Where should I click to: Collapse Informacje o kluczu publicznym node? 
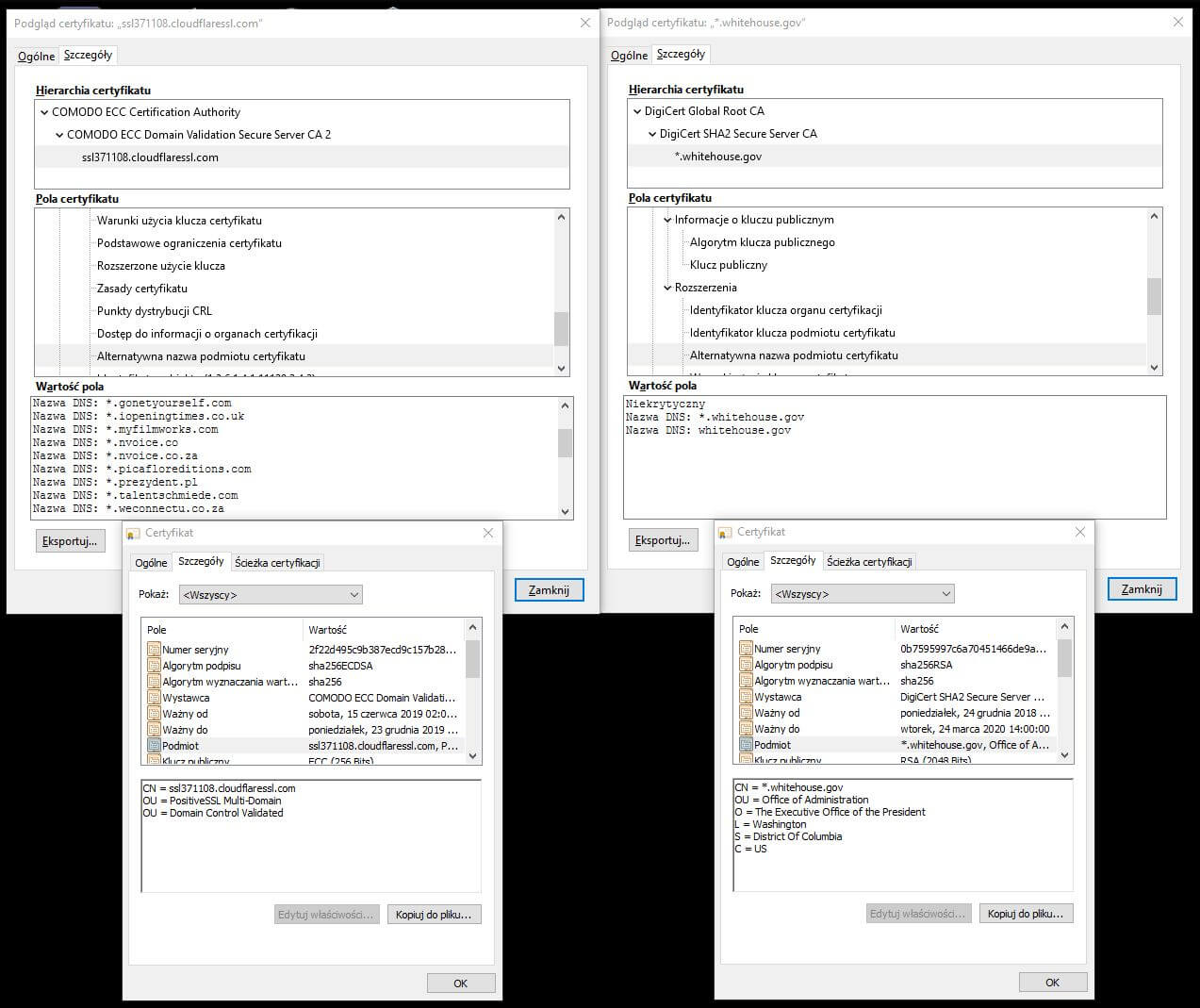pyautogui.click(x=667, y=220)
